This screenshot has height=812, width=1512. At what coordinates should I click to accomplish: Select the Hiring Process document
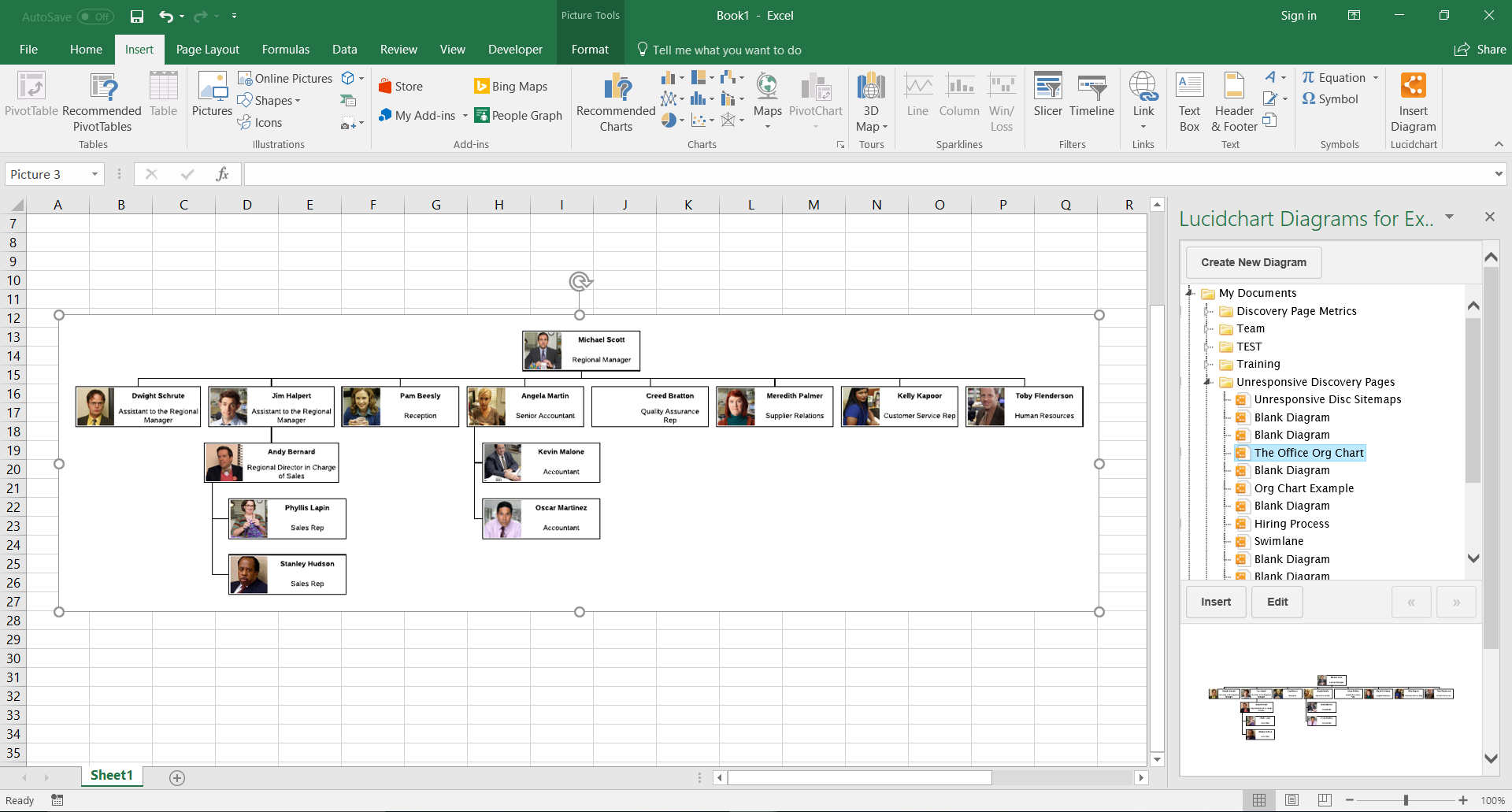click(1291, 524)
